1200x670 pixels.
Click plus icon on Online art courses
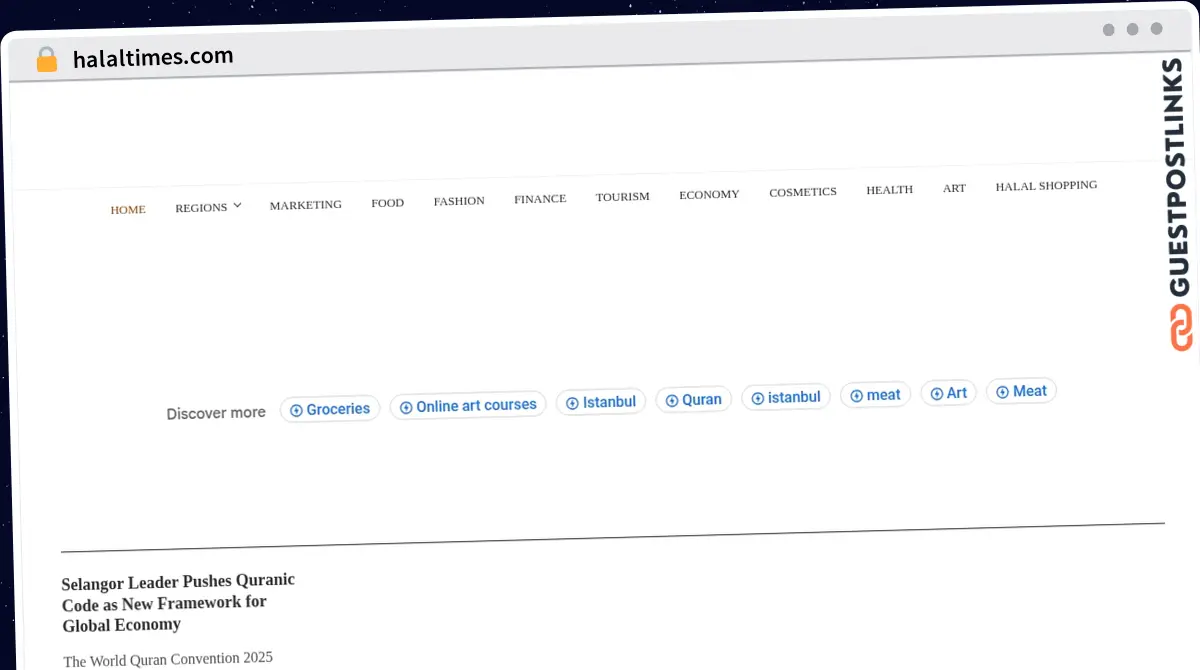pos(406,407)
